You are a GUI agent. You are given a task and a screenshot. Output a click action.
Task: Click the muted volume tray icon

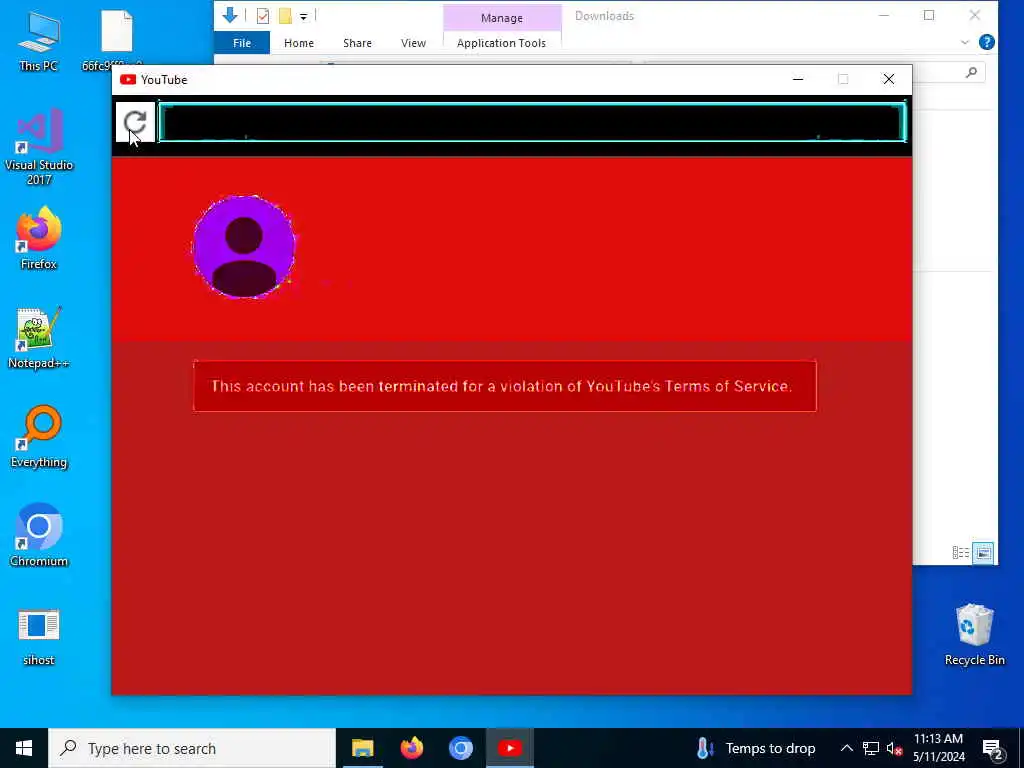coord(894,748)
